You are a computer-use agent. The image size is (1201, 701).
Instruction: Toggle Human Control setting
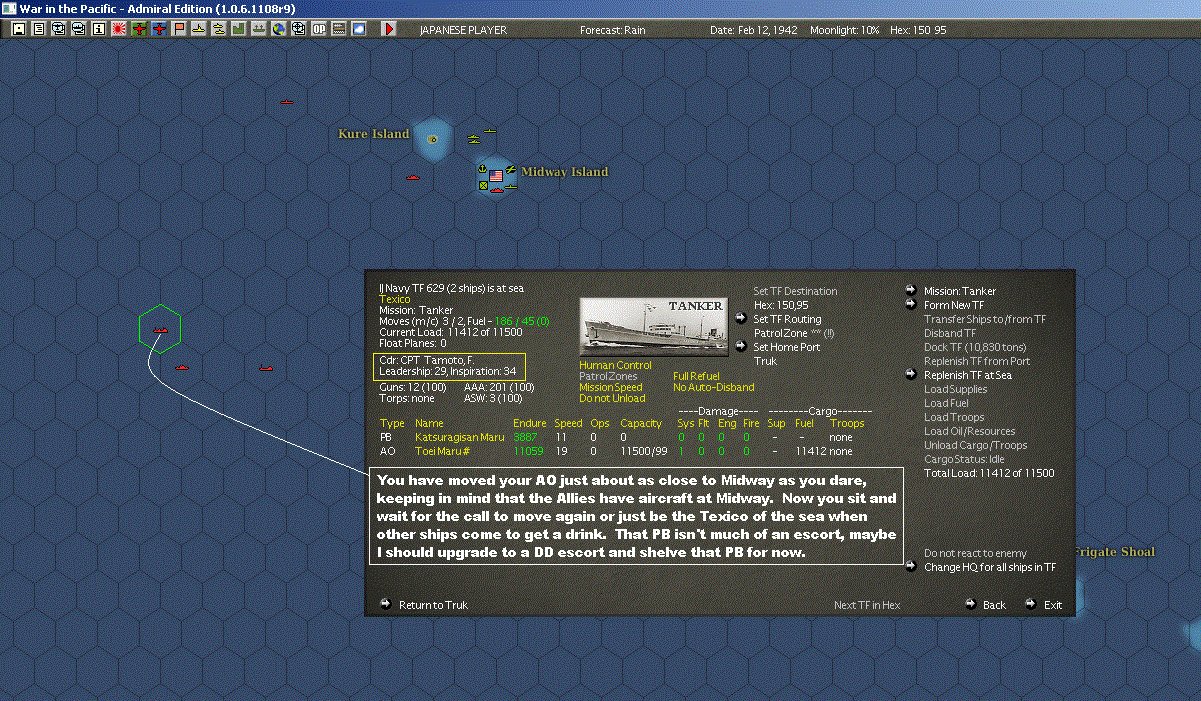615,366
